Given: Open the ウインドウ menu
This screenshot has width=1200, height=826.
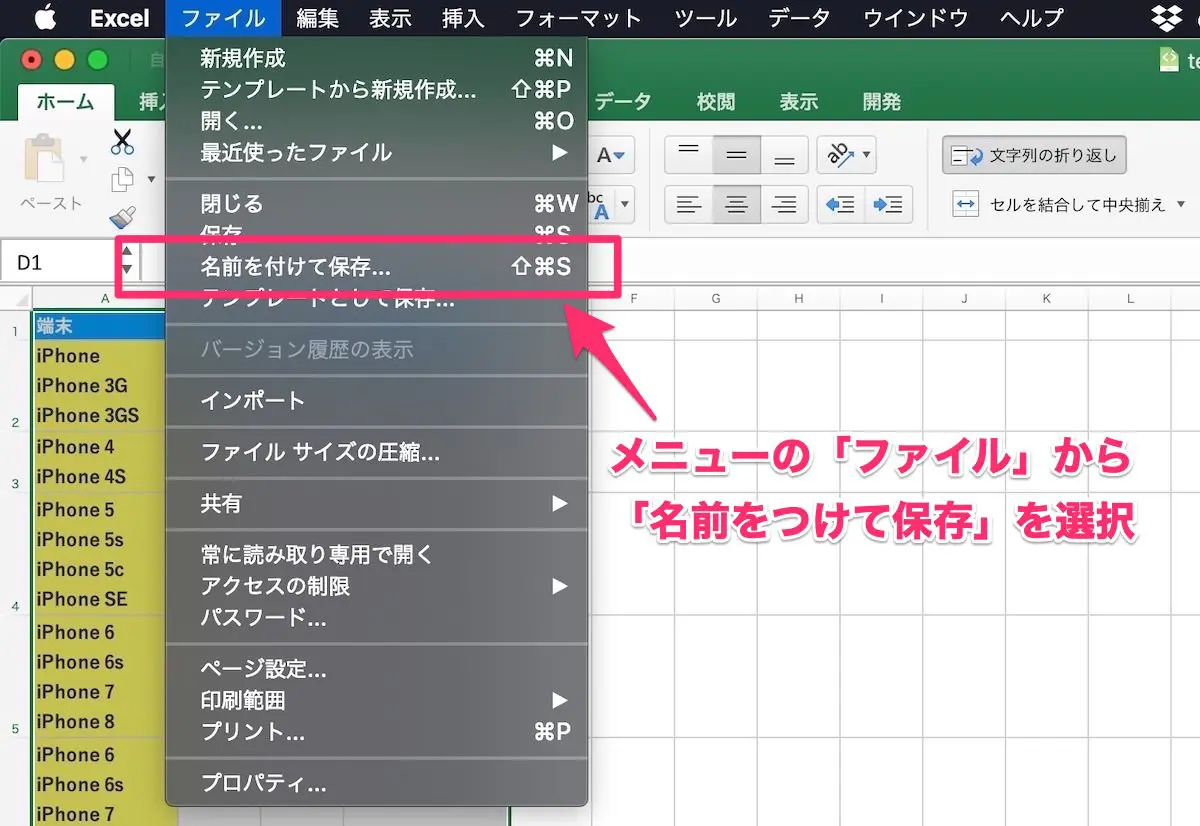Looking at the screenshot, I should (915, 18).
